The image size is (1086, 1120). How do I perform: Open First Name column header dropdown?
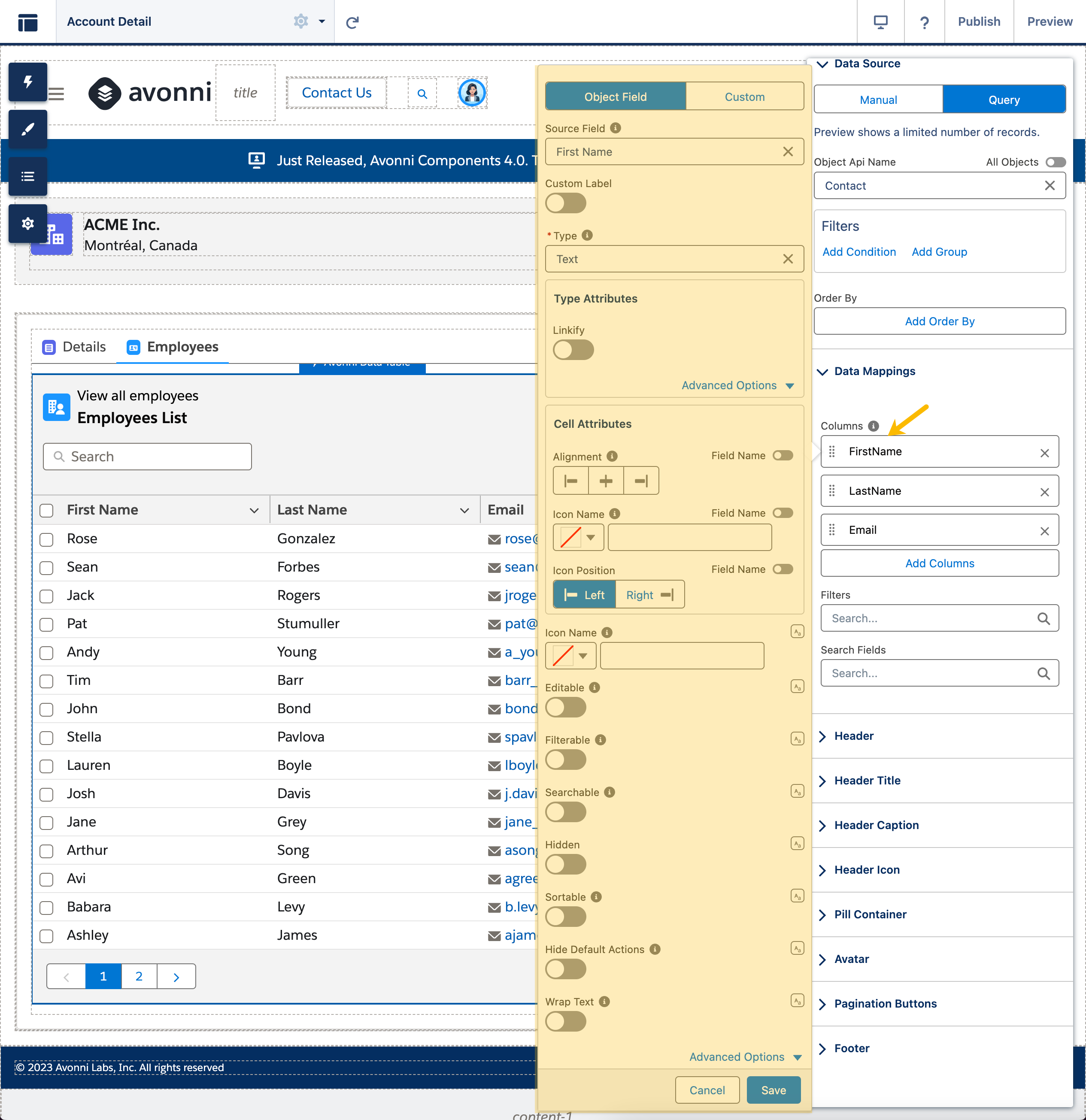(x=254, y=510)
